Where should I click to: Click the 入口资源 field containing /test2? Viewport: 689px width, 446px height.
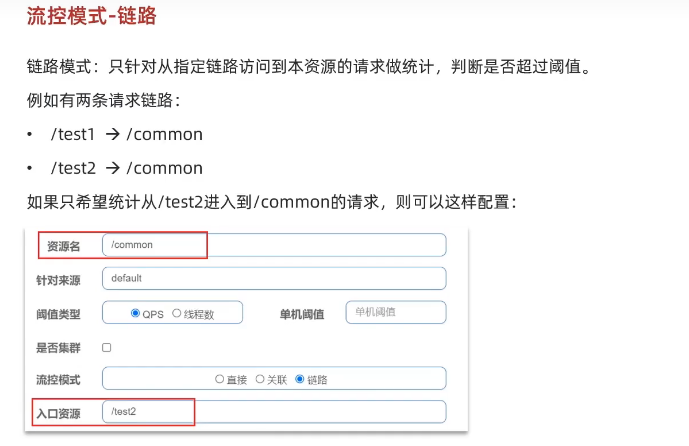tap(273, 412)
